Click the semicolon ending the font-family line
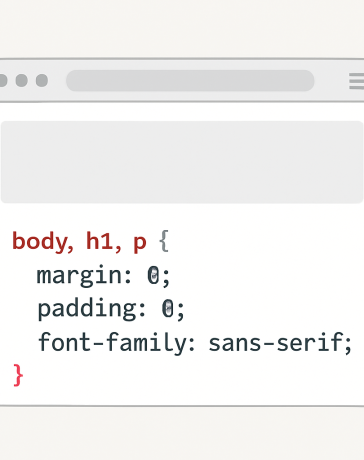364x460 pixels. (x=348, y=345)
